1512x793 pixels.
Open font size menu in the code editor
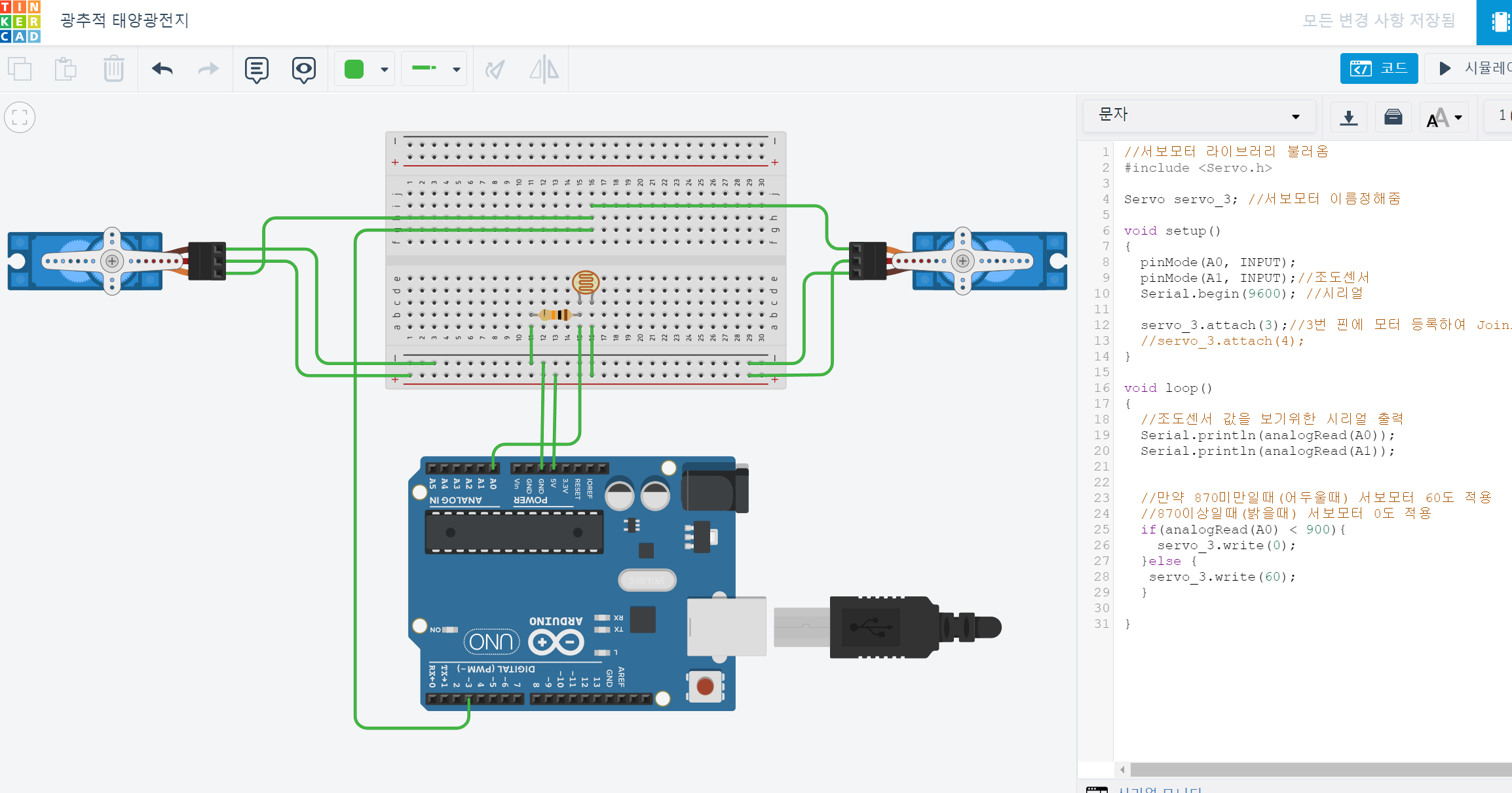[x=1444, y=118]
